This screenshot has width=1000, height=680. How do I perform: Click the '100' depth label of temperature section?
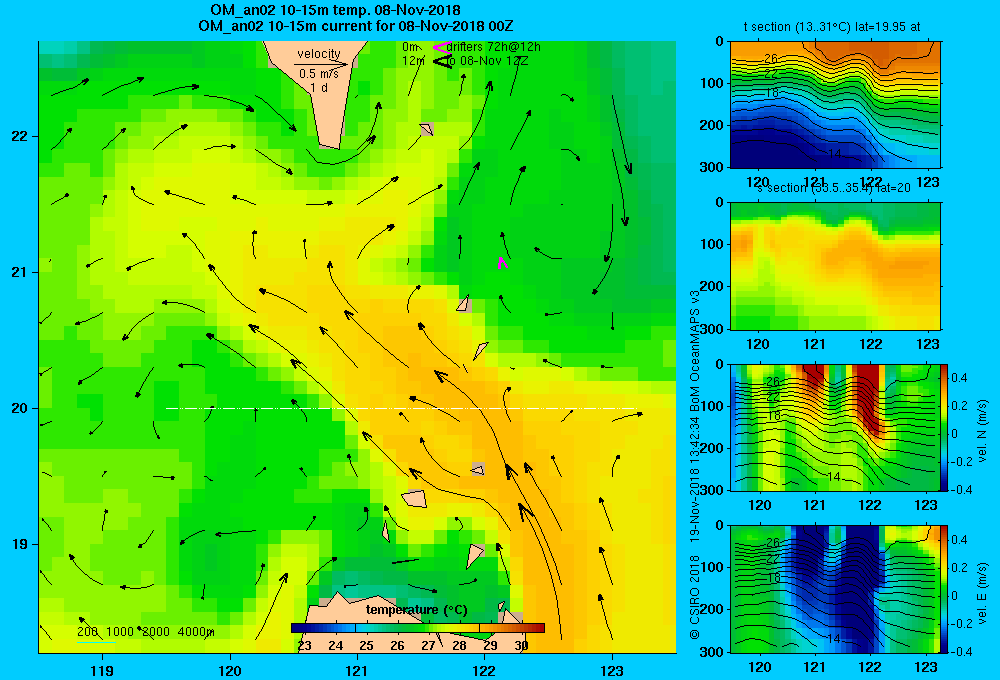pos(713,83)
